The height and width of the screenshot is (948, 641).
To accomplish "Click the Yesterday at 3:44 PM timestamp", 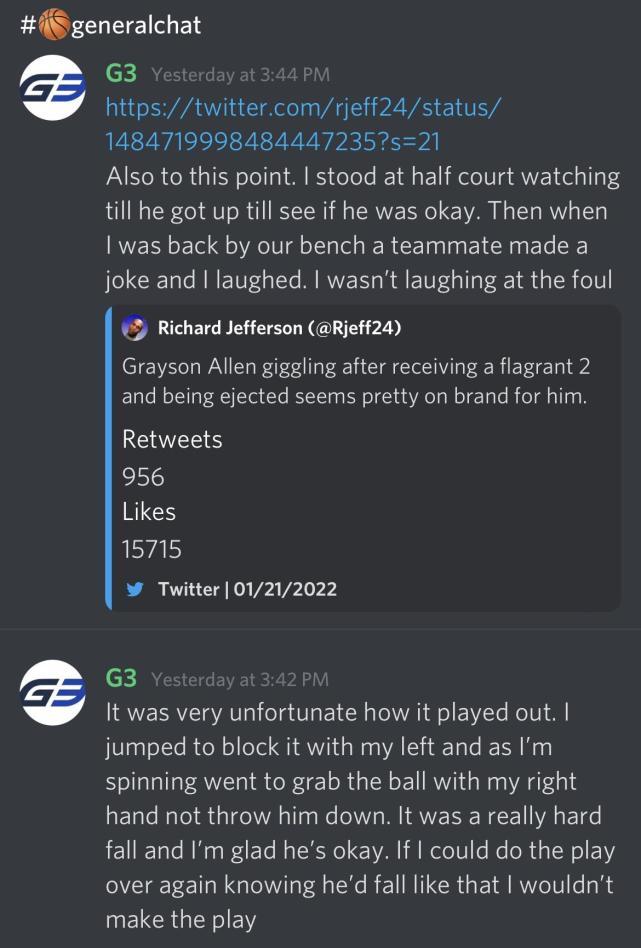I will pyautogui.click(x=241, y=74).
